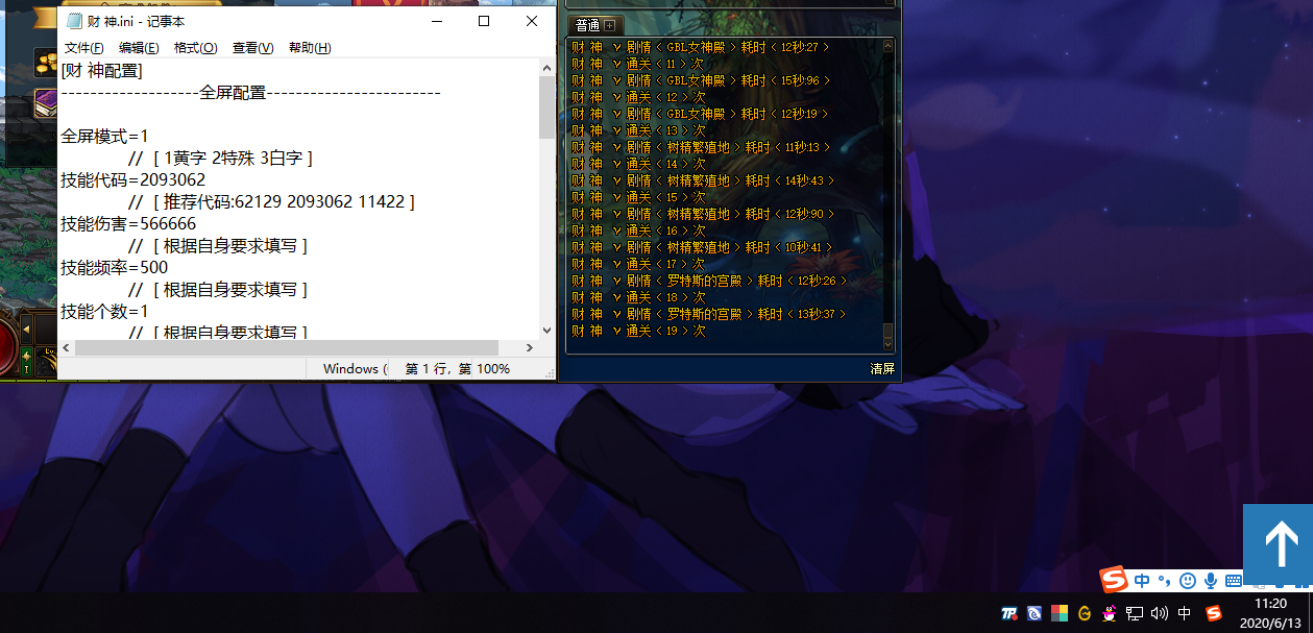Open the volume speaker tray icon
This screenshot has width=1313, height=633.
[x=1159, y=613]
